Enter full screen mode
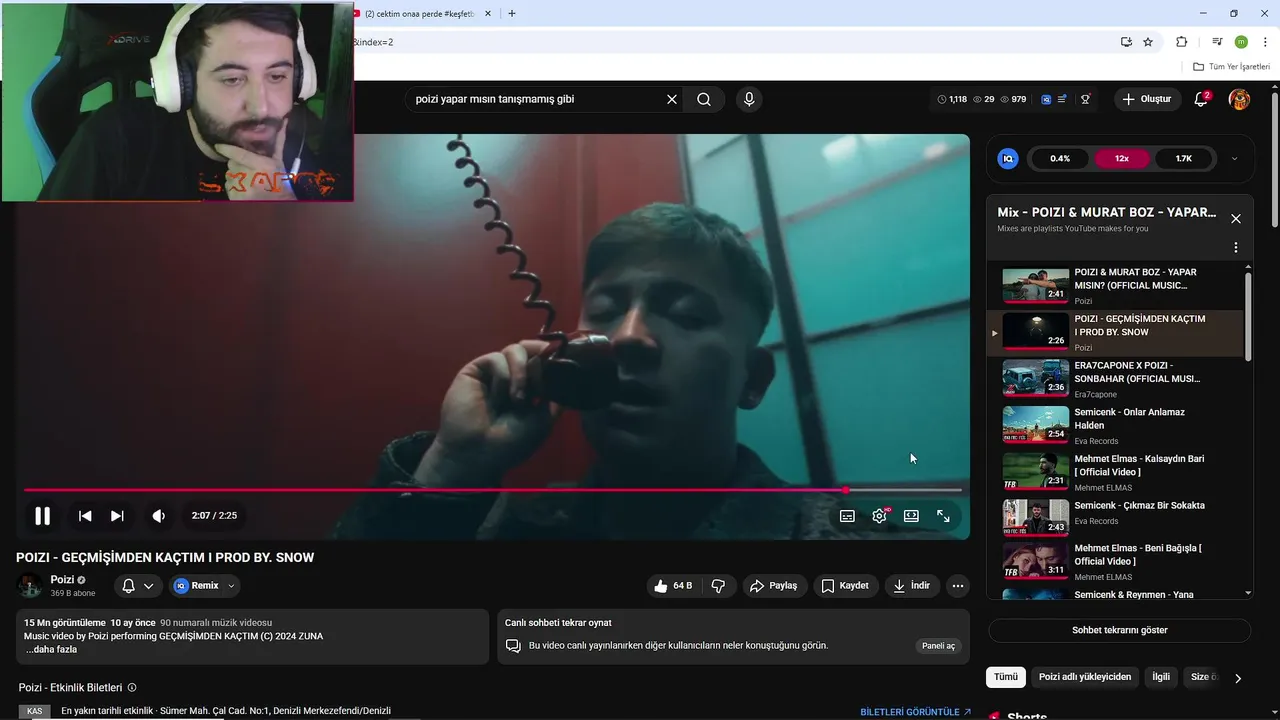This screenshot has width=1280, height=720. click(943, 516)
